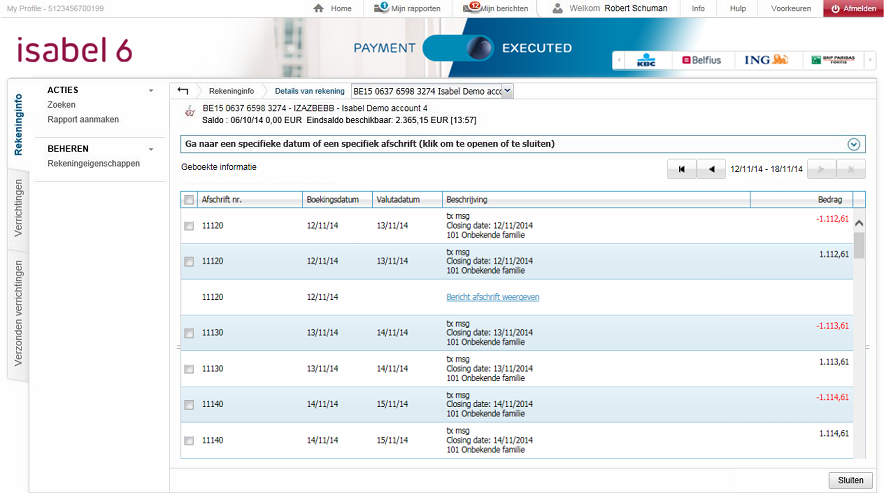Expand the go-to specific date panel
Image resolution: width=884 pixels, height=493 pixels.
853,144
